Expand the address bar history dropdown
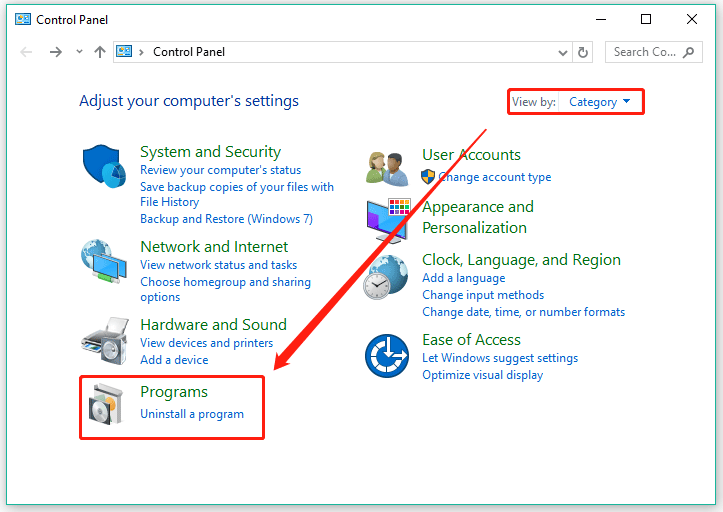The width and height of the screenshot is (723, 512). pyautogui.click(x=563, y=53)
